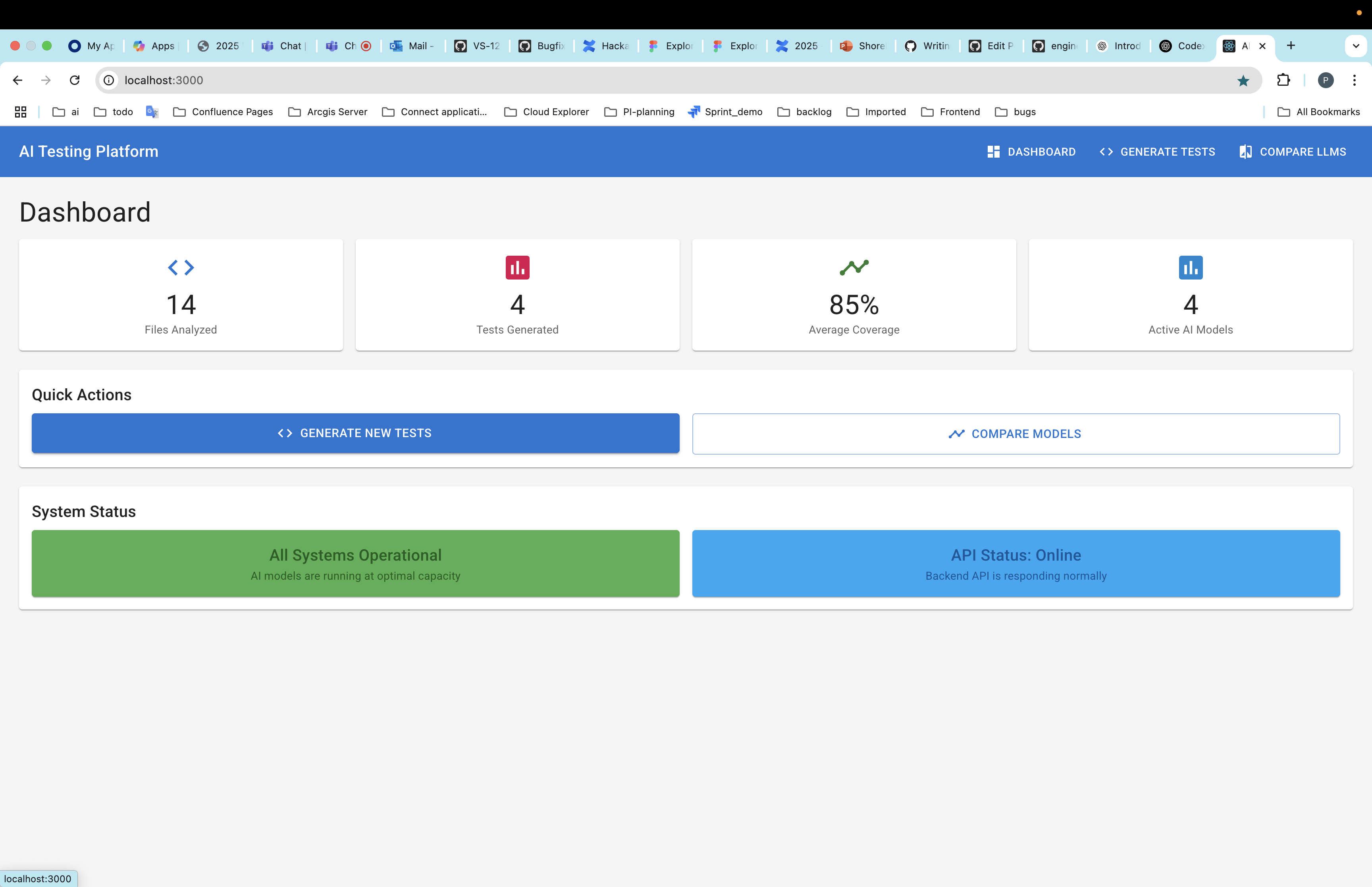Open the Confluence Pages bookmark folder
The height and width of the screenshot is (887, 1372).
(x=224, y=112)
